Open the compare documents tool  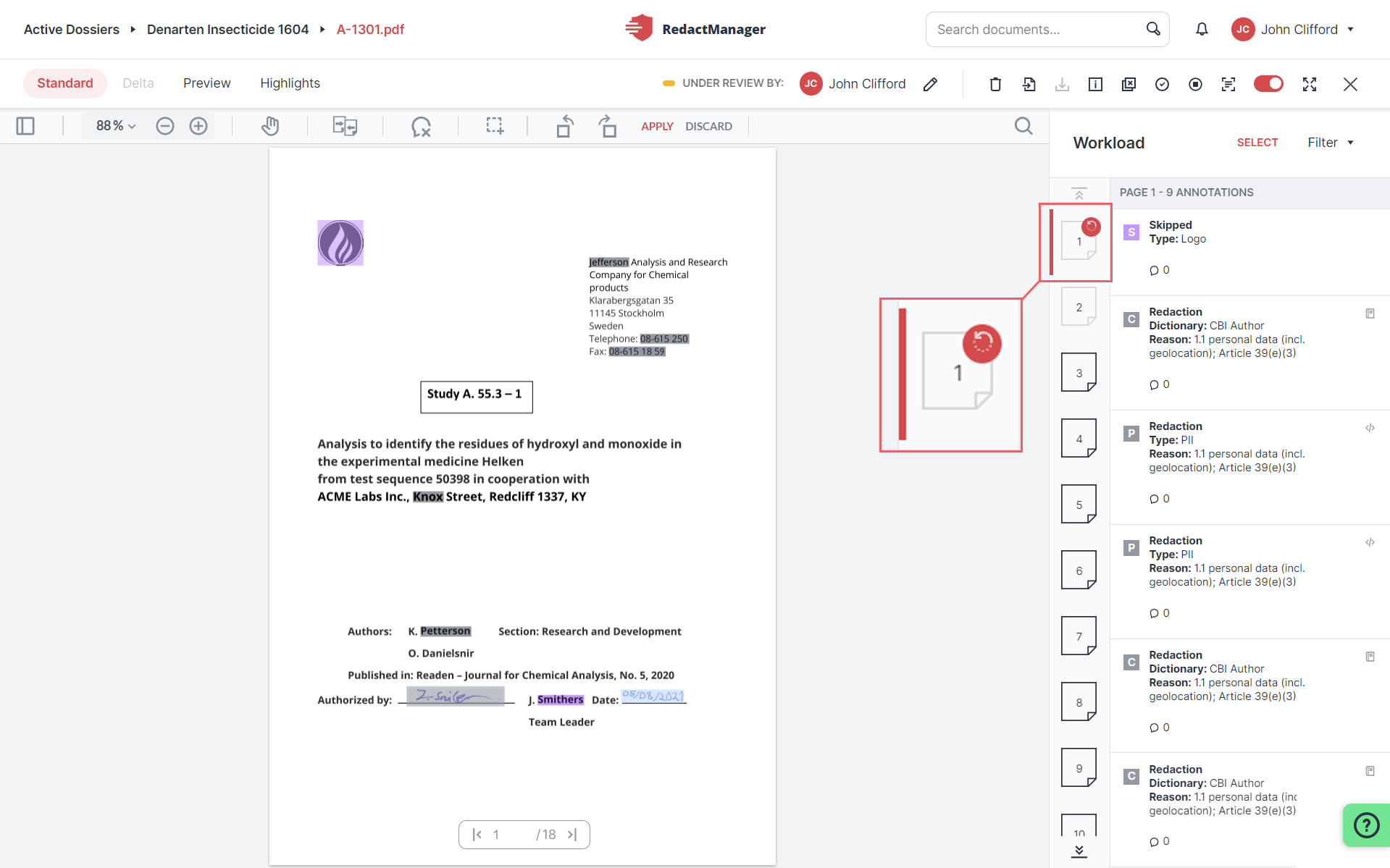pos(345,126)
